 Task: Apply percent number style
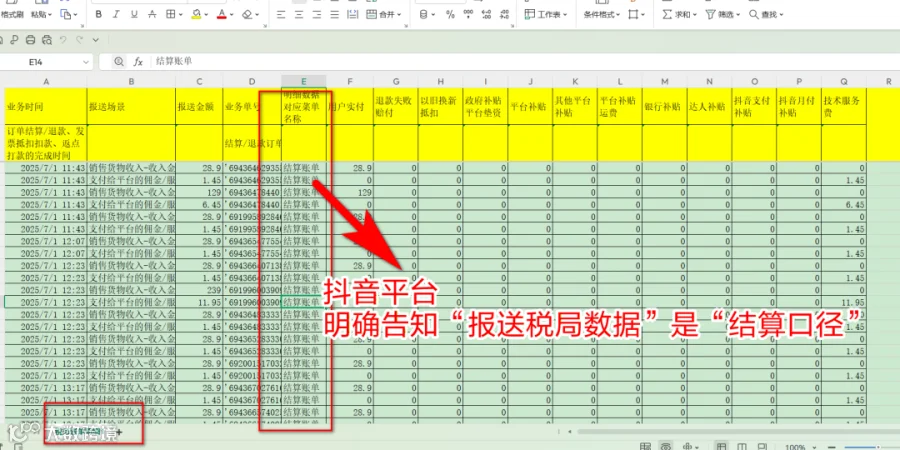point(451,14)
